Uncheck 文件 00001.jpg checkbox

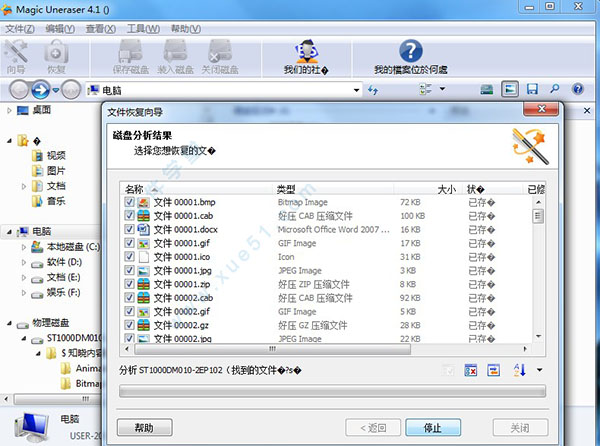coord(129,270)
